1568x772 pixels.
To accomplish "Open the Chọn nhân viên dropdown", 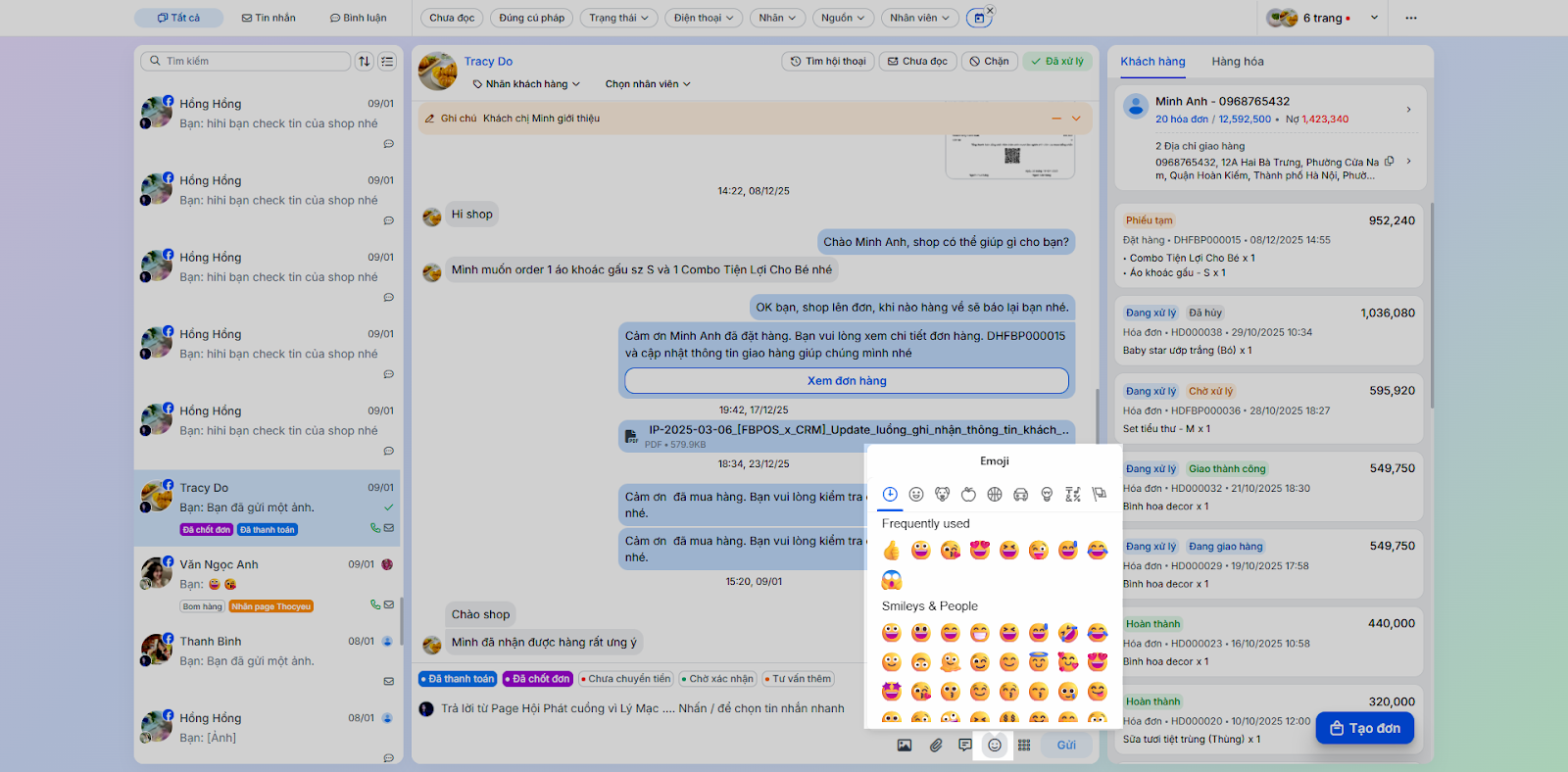I will [x=647, y=84].
